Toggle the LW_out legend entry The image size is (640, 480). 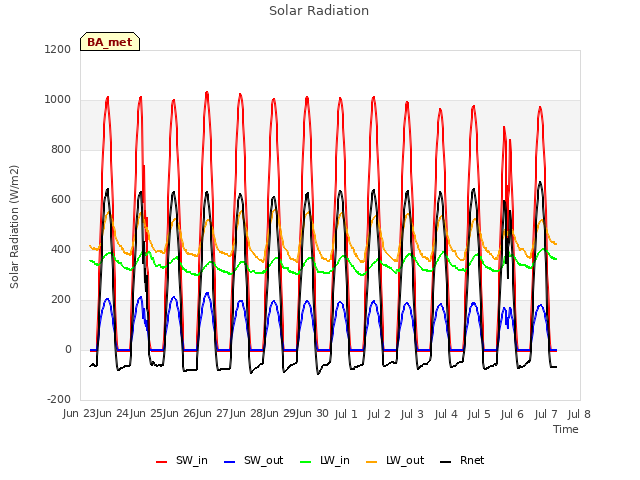point(395,460)
